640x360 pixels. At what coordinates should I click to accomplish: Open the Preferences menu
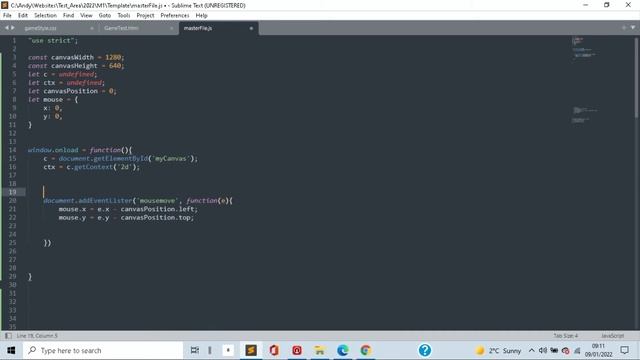pos(175,16)
